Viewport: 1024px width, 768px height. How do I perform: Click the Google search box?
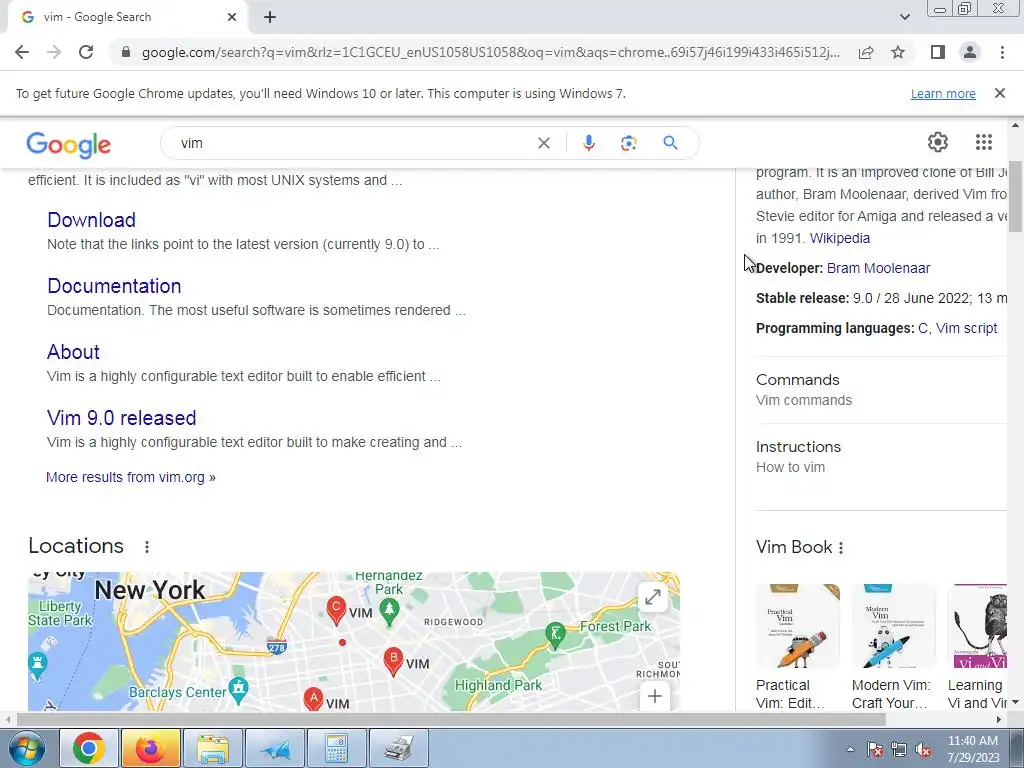353,143
